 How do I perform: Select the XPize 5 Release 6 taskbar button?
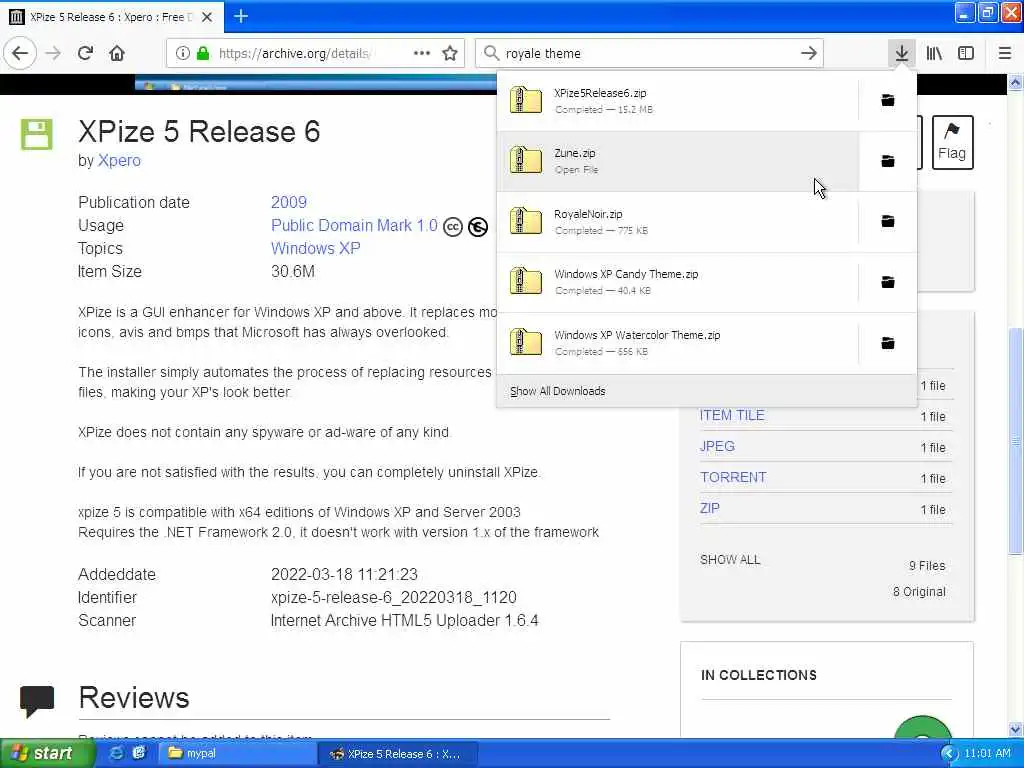tap(398, 754)
